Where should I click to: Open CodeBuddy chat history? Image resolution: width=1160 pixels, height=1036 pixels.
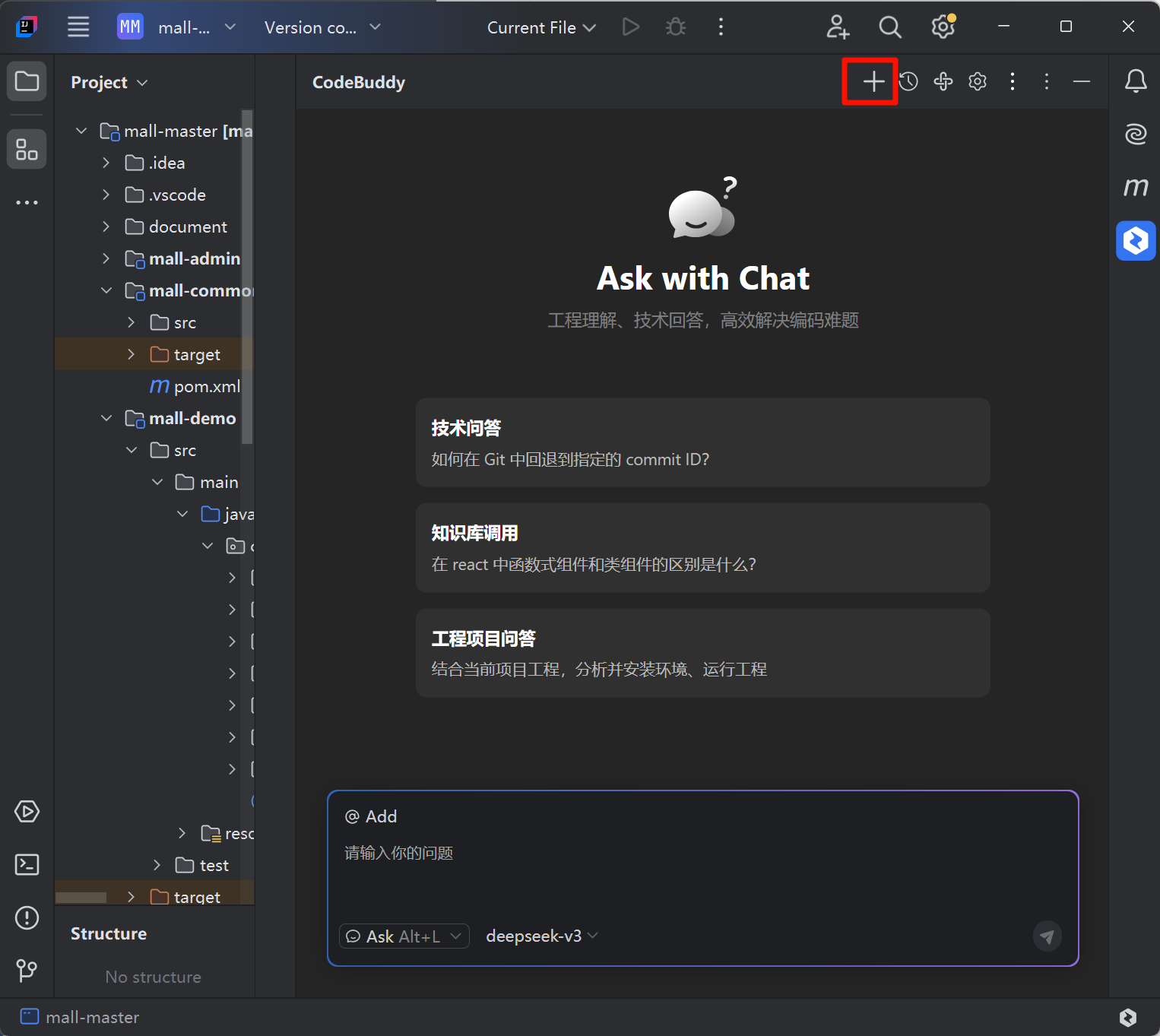(908, 81)
